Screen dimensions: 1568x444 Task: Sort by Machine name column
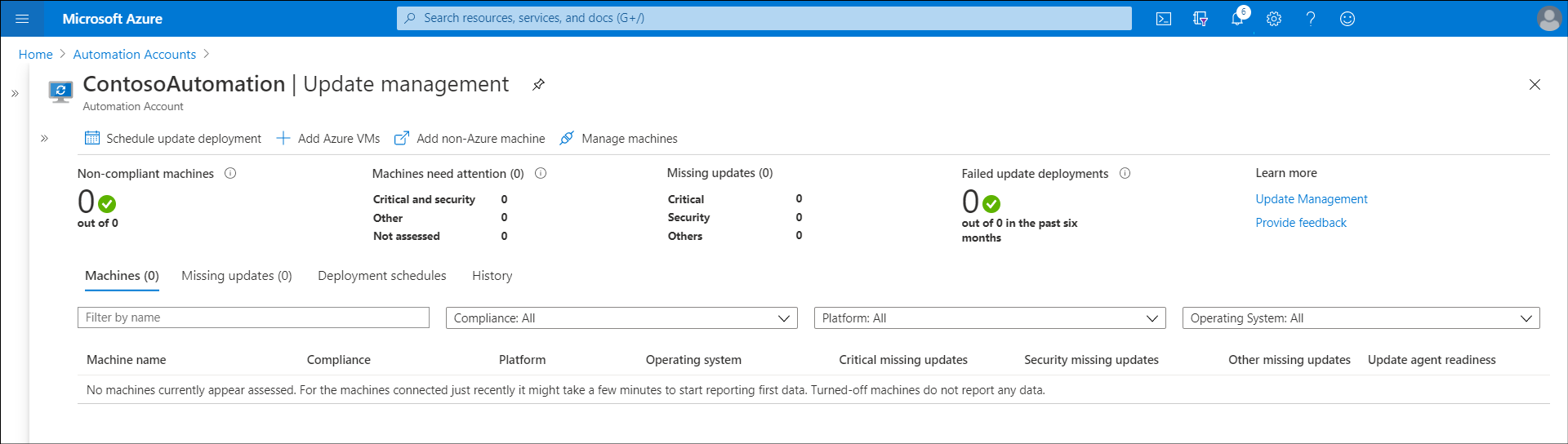127,360
